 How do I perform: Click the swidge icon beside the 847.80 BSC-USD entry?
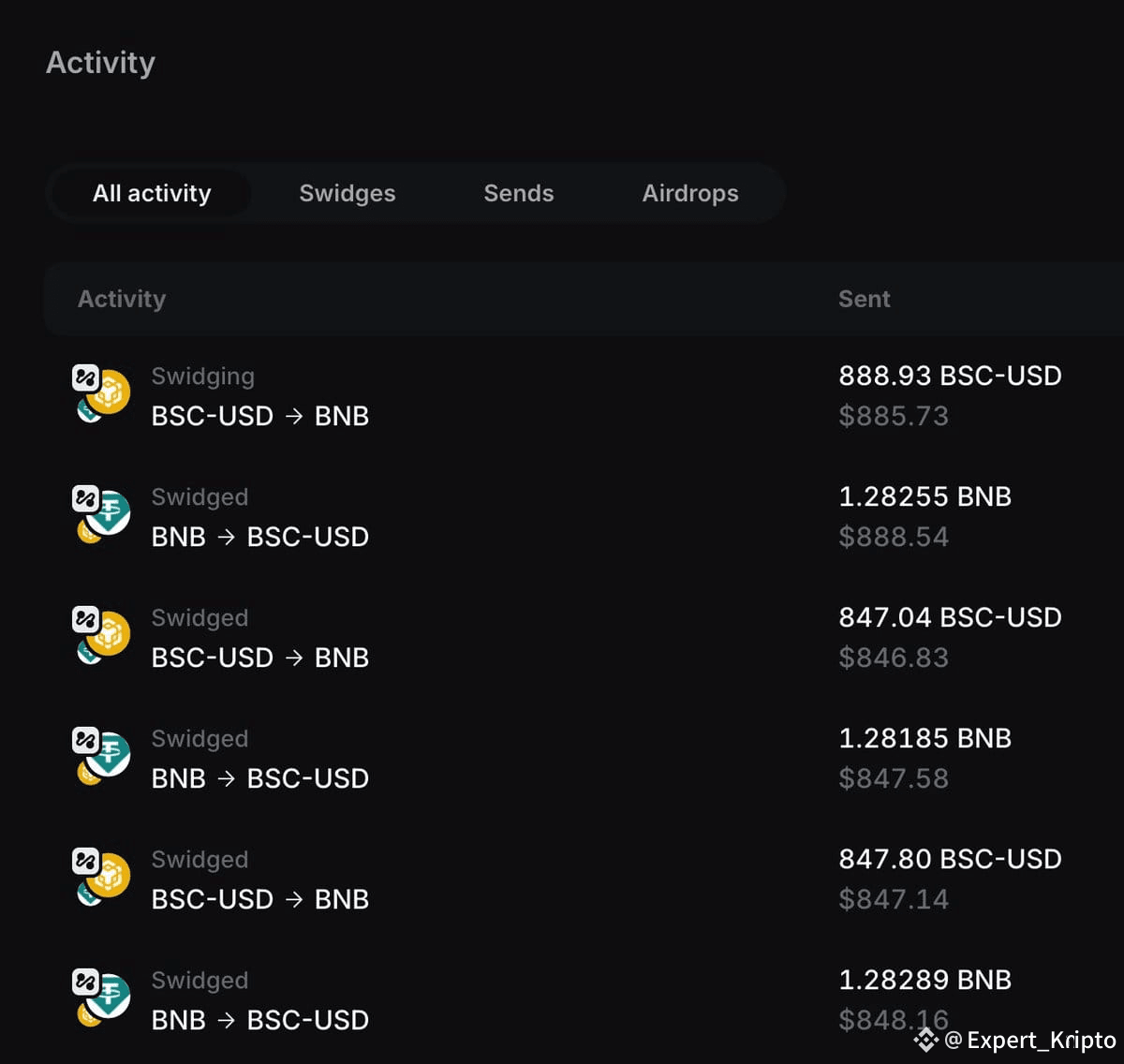tap(86, 861)
